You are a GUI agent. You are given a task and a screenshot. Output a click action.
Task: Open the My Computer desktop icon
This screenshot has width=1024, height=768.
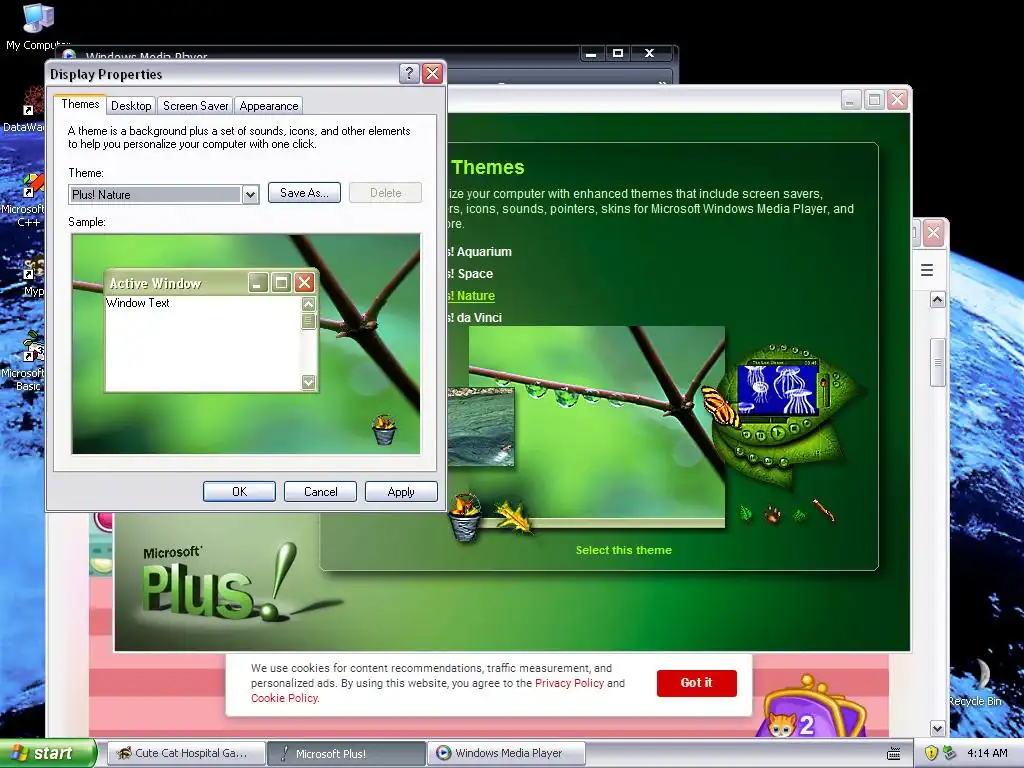[x=37, y=27]
